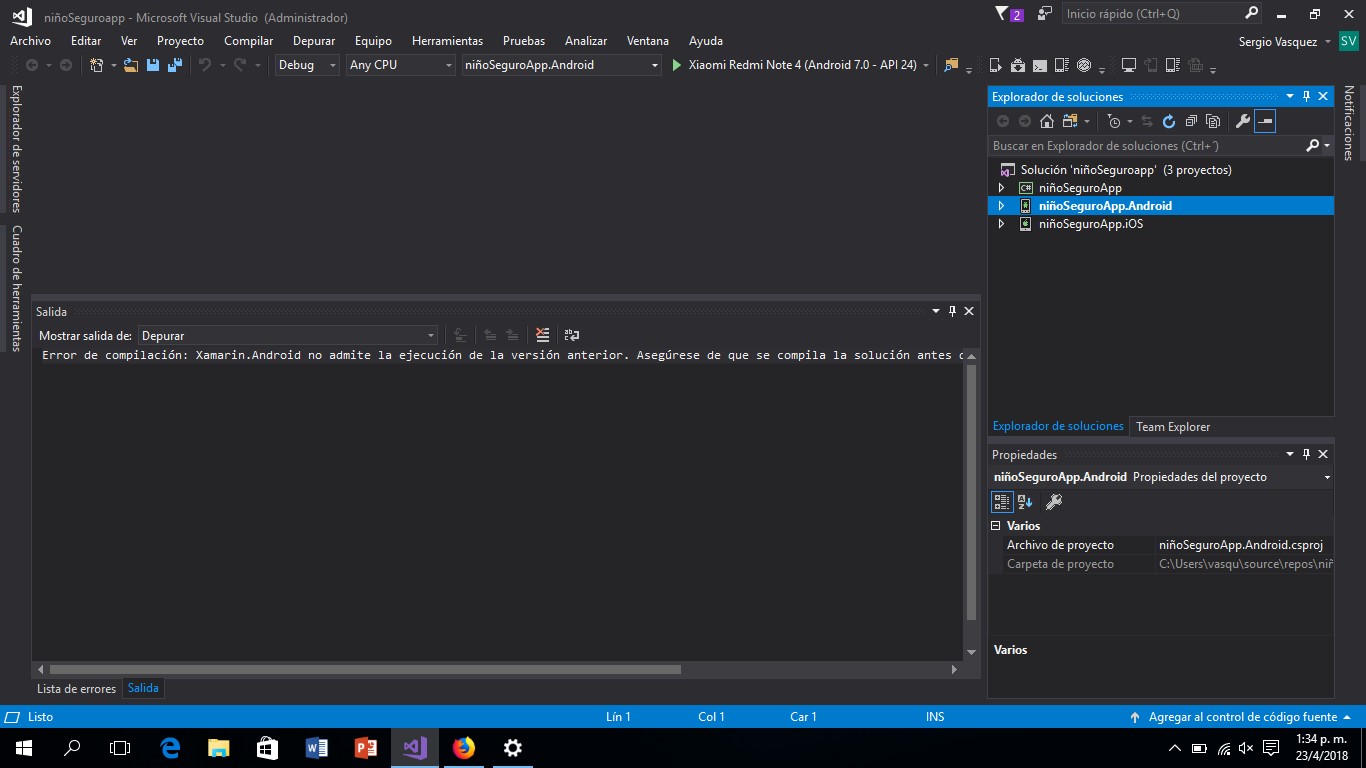Click the Save All icon

click(175, 65)
